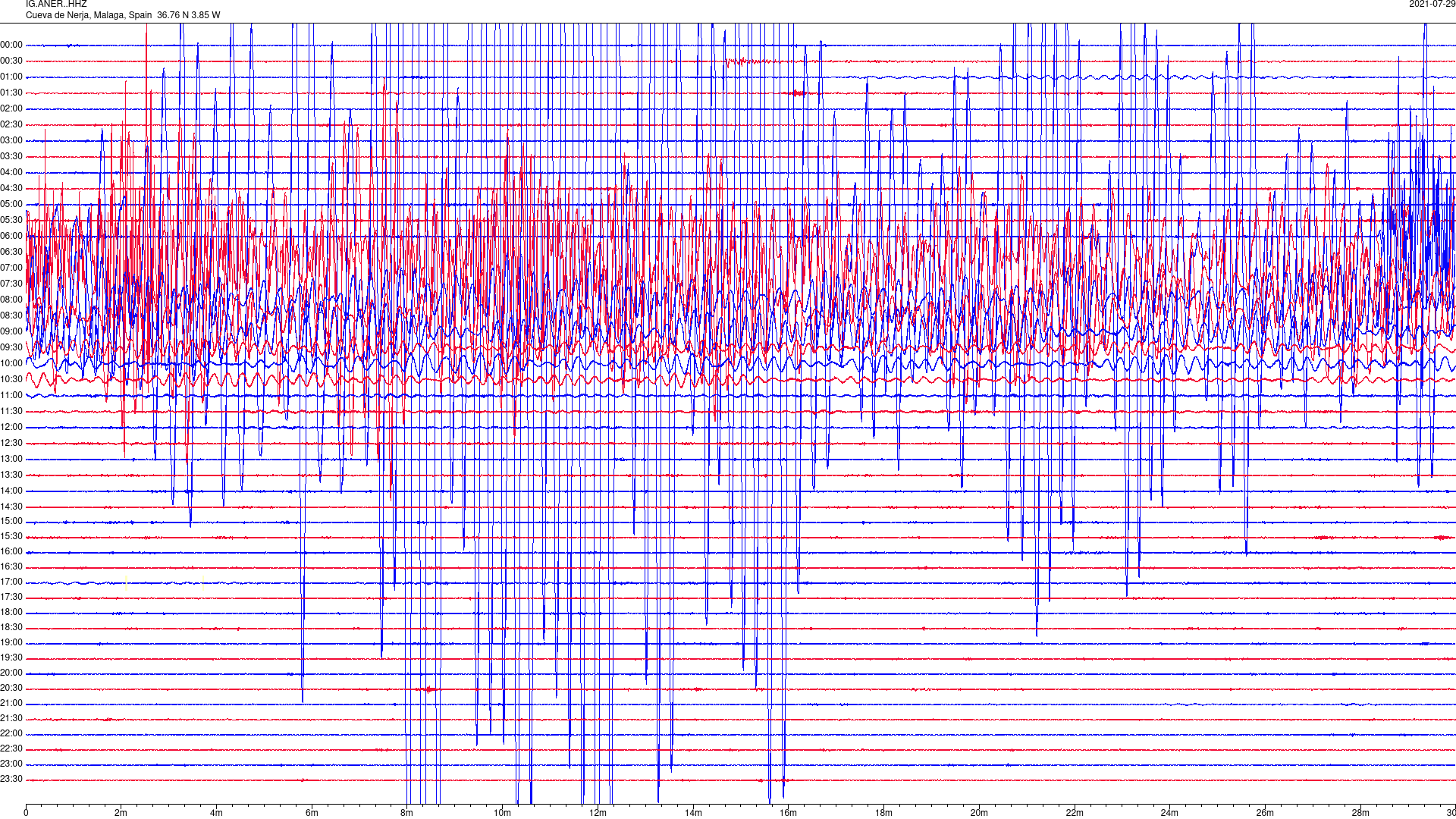Select the 21:00 trace time label

click(x=11, y=704)
